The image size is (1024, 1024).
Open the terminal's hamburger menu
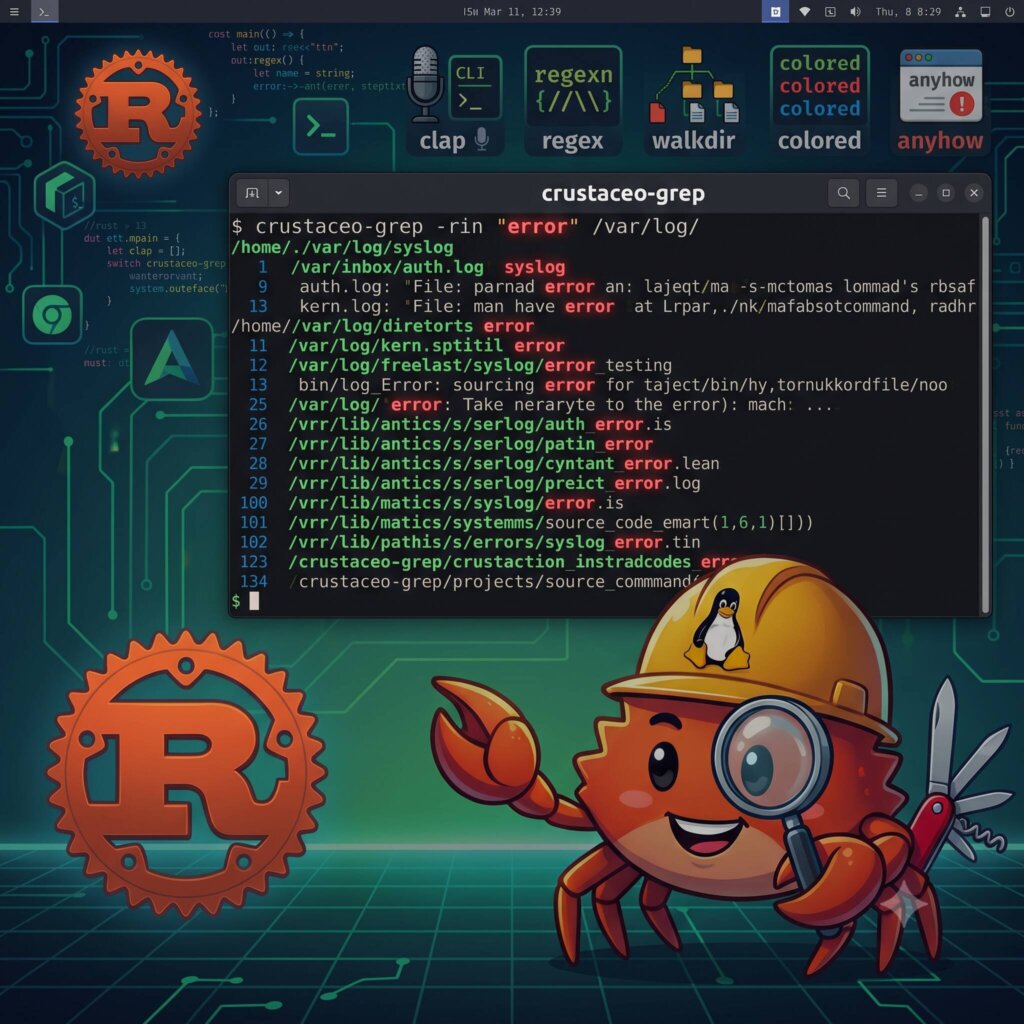[x=881, y=193]
